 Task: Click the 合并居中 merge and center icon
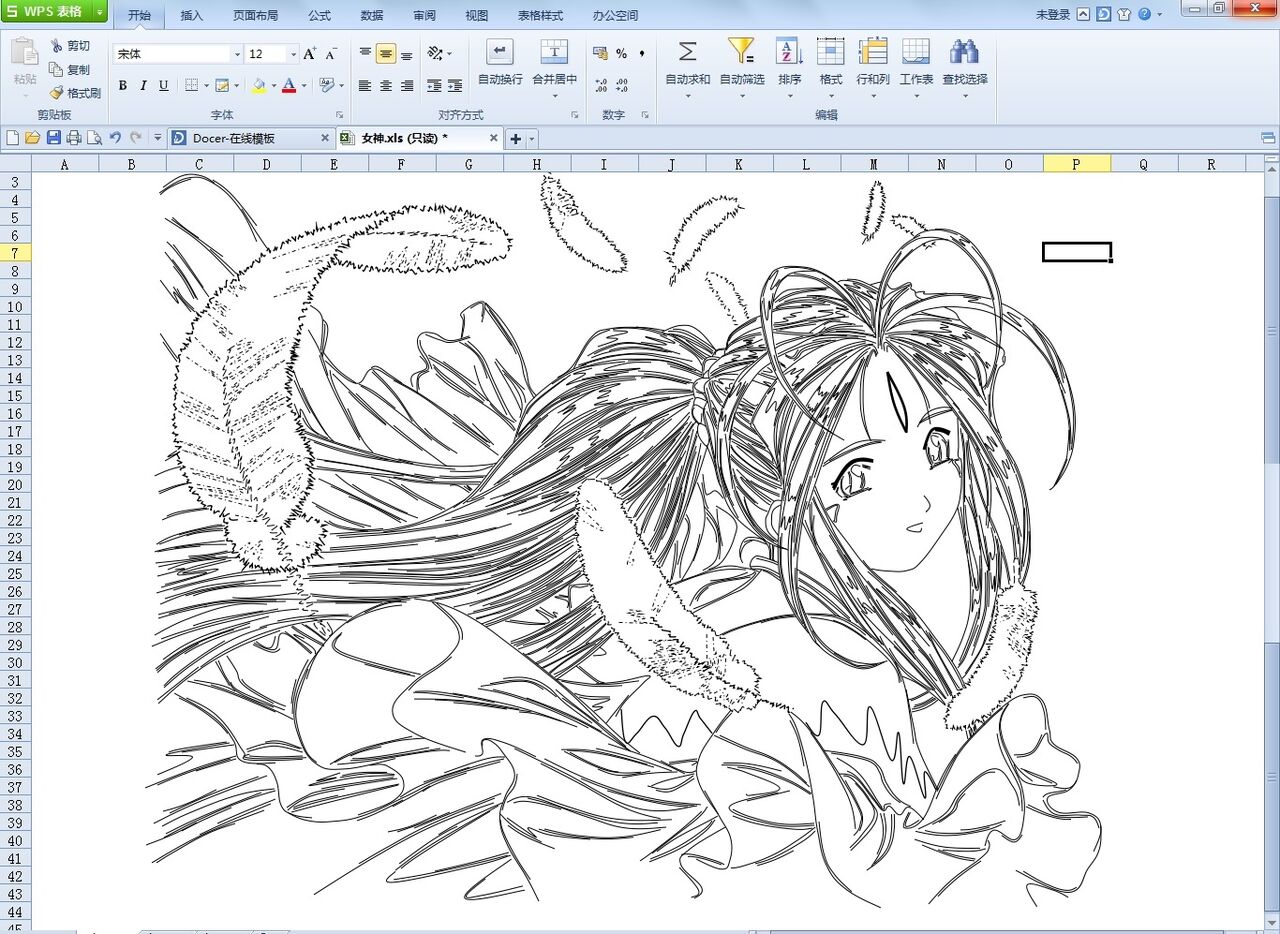coord(554,52)
